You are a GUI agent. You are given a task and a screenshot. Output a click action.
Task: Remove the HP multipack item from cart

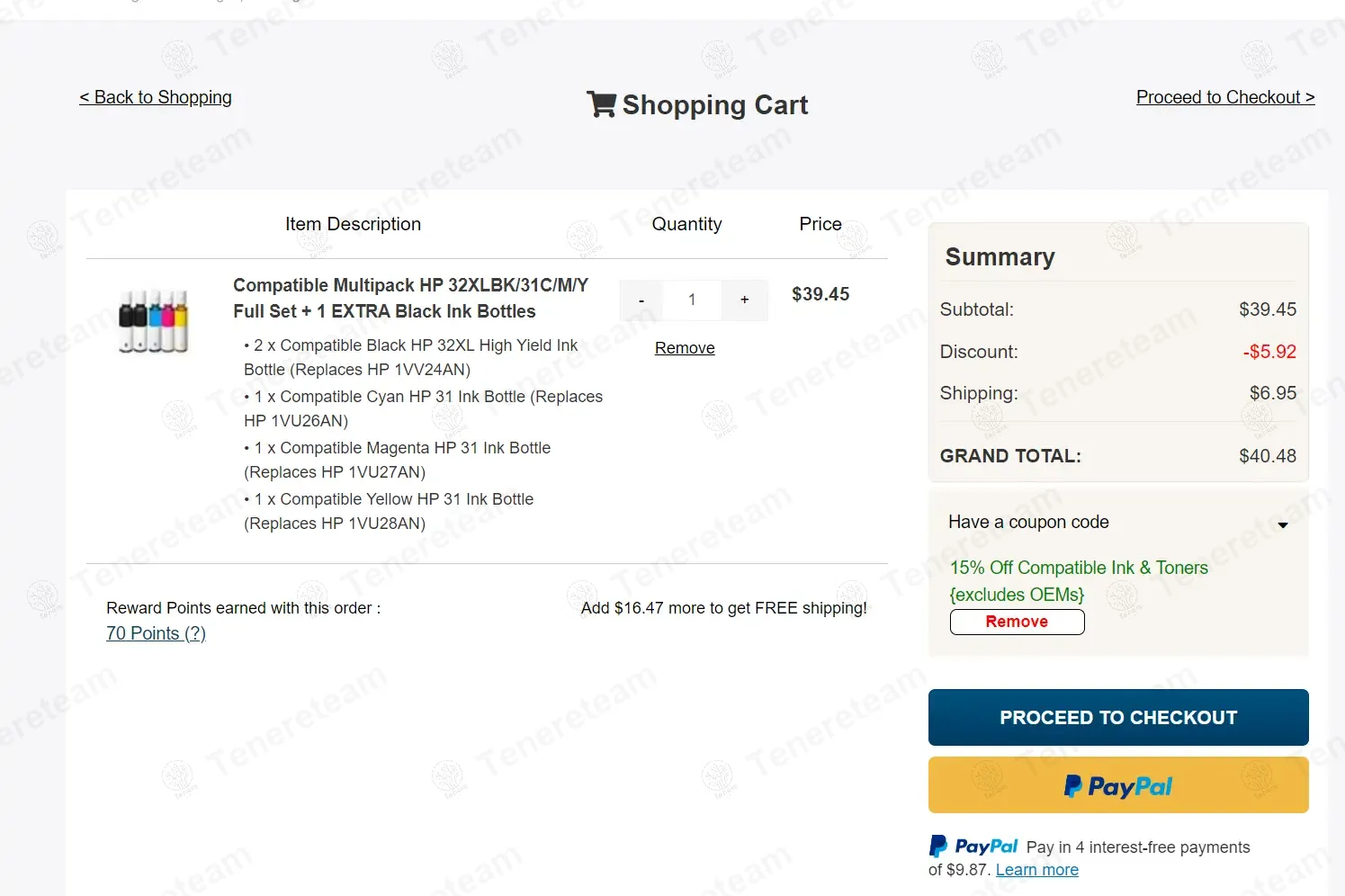685,348
